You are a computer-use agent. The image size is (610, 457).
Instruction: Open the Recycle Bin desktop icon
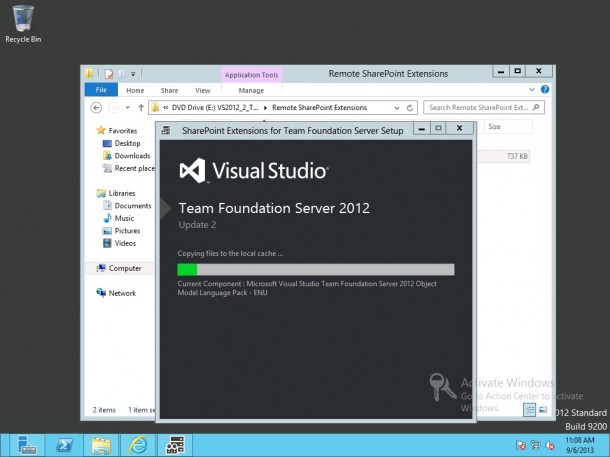[x=23, y=24]
